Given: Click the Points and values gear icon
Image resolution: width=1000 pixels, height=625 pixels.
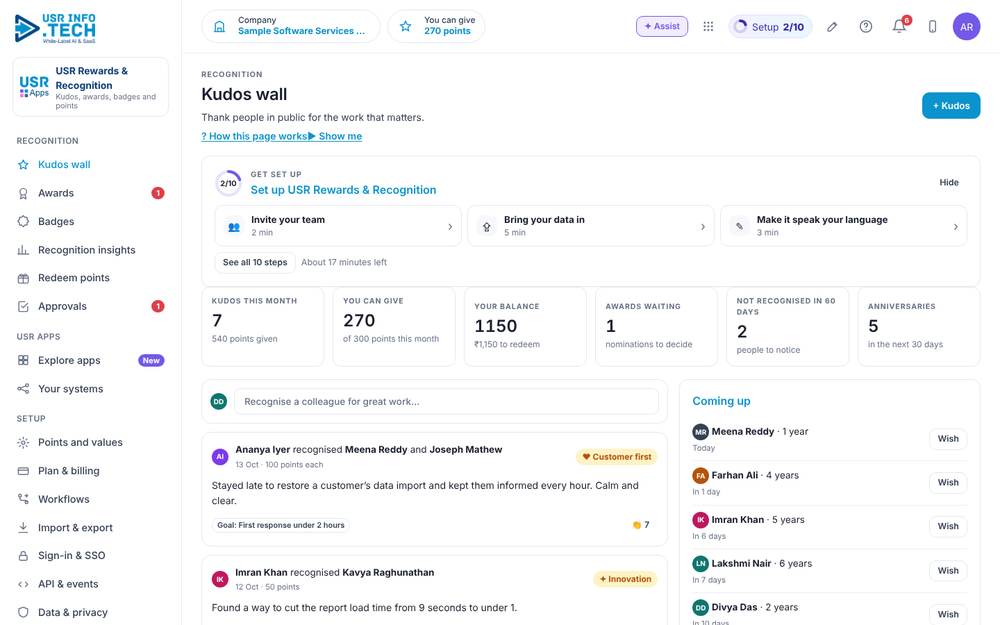Looking at the screenshot, I should click(x=23, y=443).
